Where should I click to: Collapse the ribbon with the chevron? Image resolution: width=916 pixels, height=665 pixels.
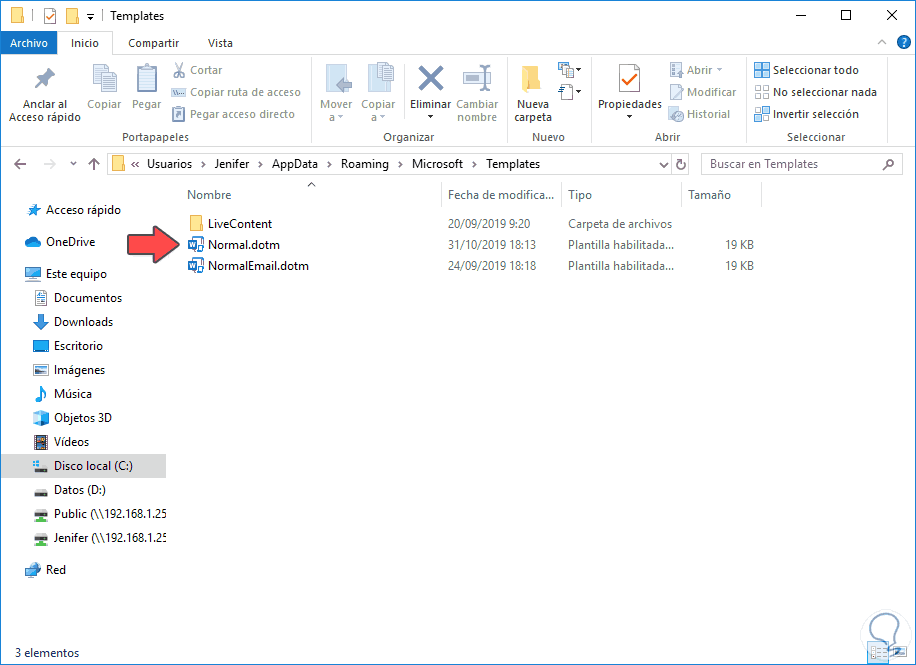click(882, 42)
